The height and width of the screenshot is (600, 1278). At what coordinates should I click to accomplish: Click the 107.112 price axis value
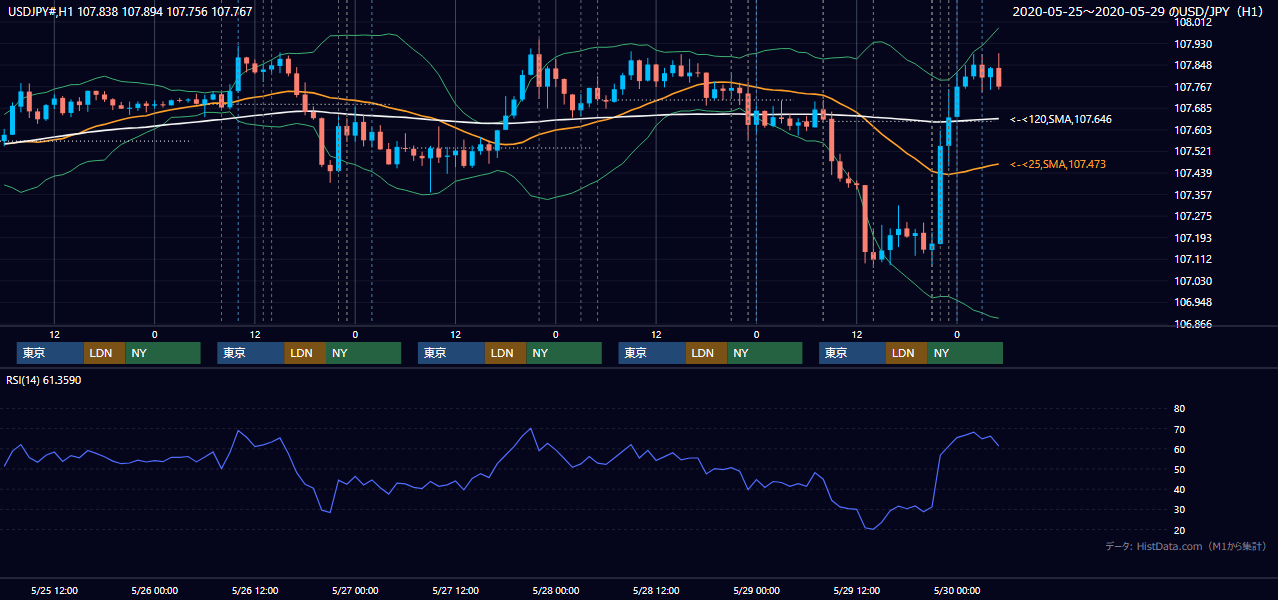tap(1192, 259)
